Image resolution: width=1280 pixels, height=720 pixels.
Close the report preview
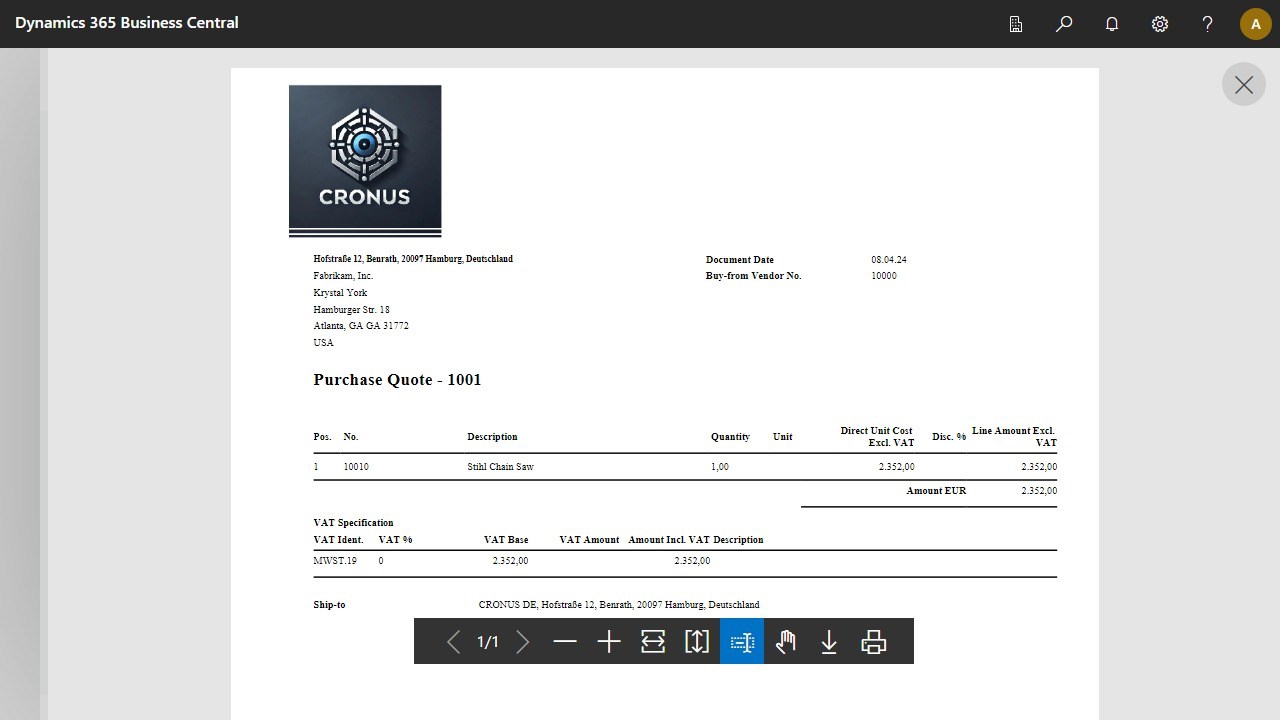(1243, 84)
